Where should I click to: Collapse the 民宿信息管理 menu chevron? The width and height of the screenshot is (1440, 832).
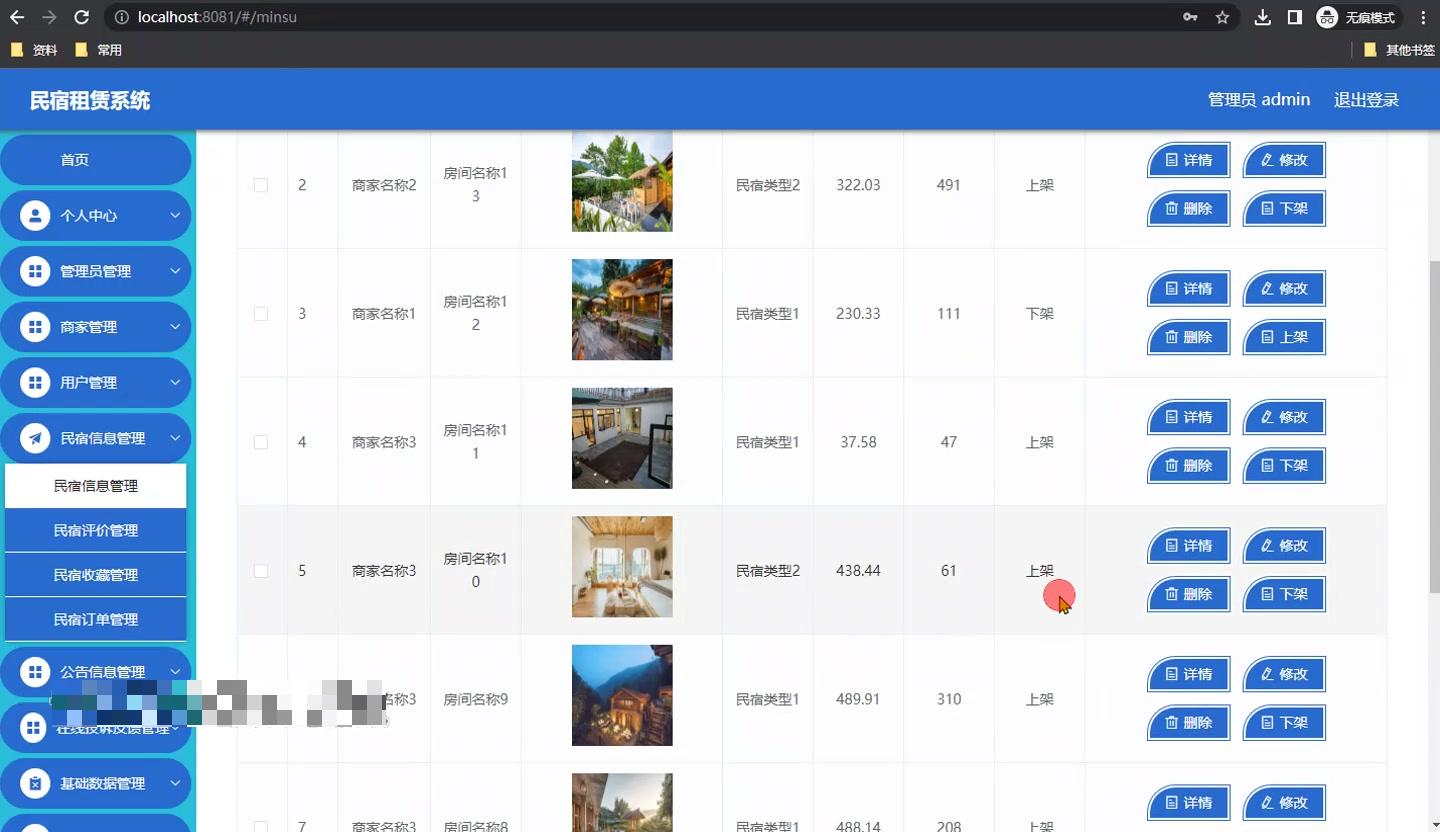(x=177, y=438)
